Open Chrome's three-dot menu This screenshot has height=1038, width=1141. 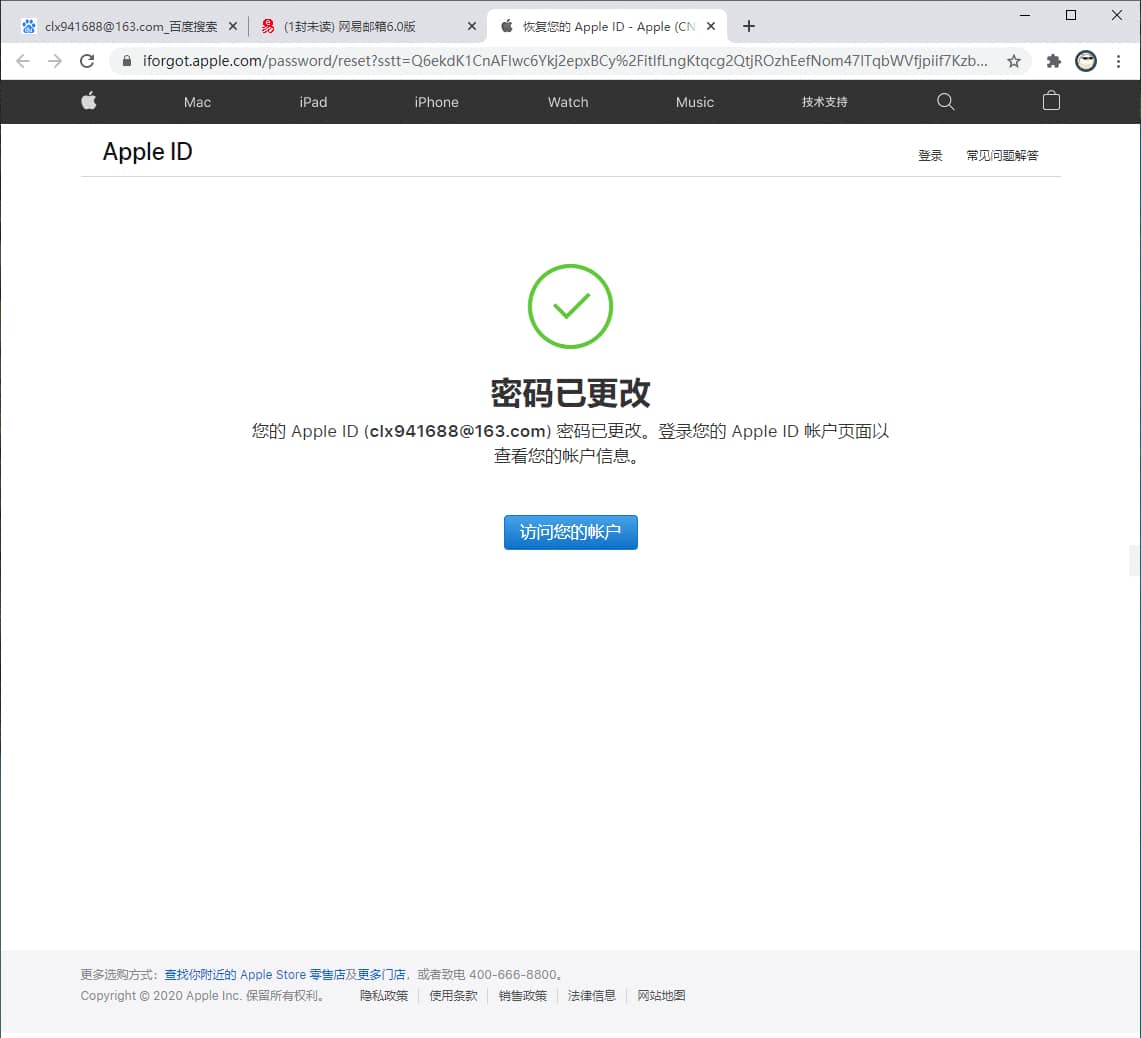(1118, 61)
